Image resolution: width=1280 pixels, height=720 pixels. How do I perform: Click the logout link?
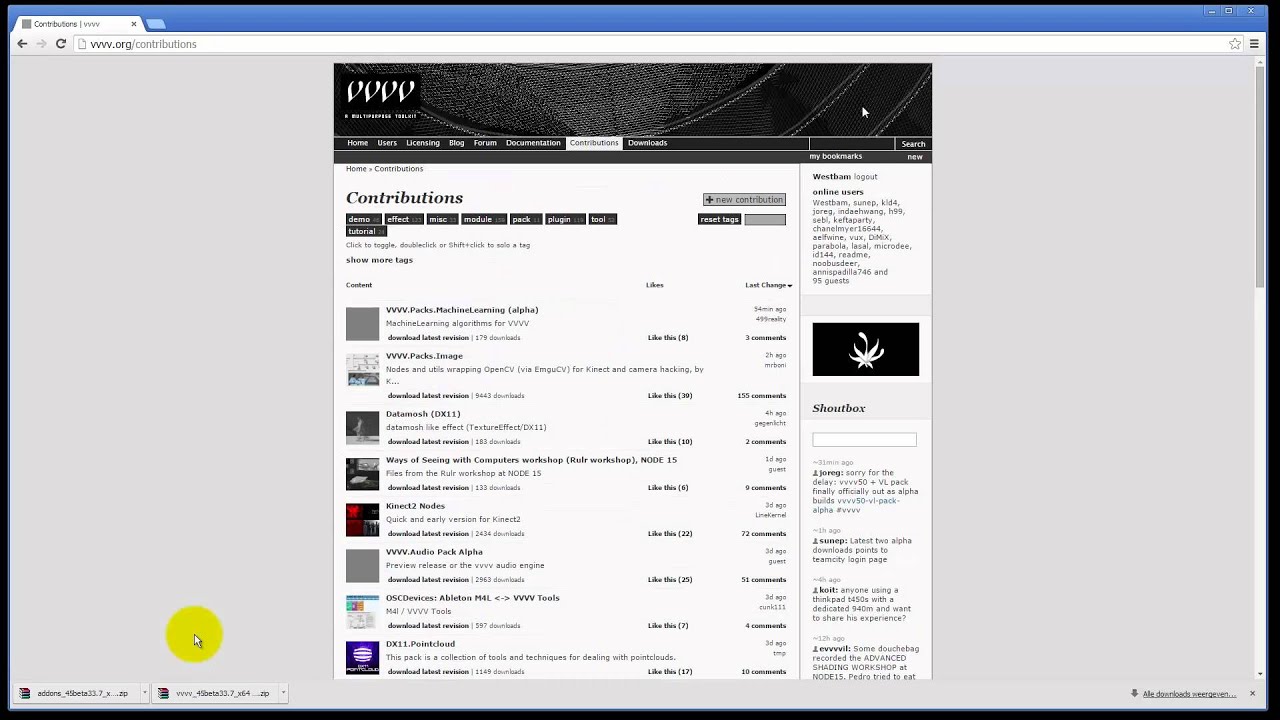(865, 177)
